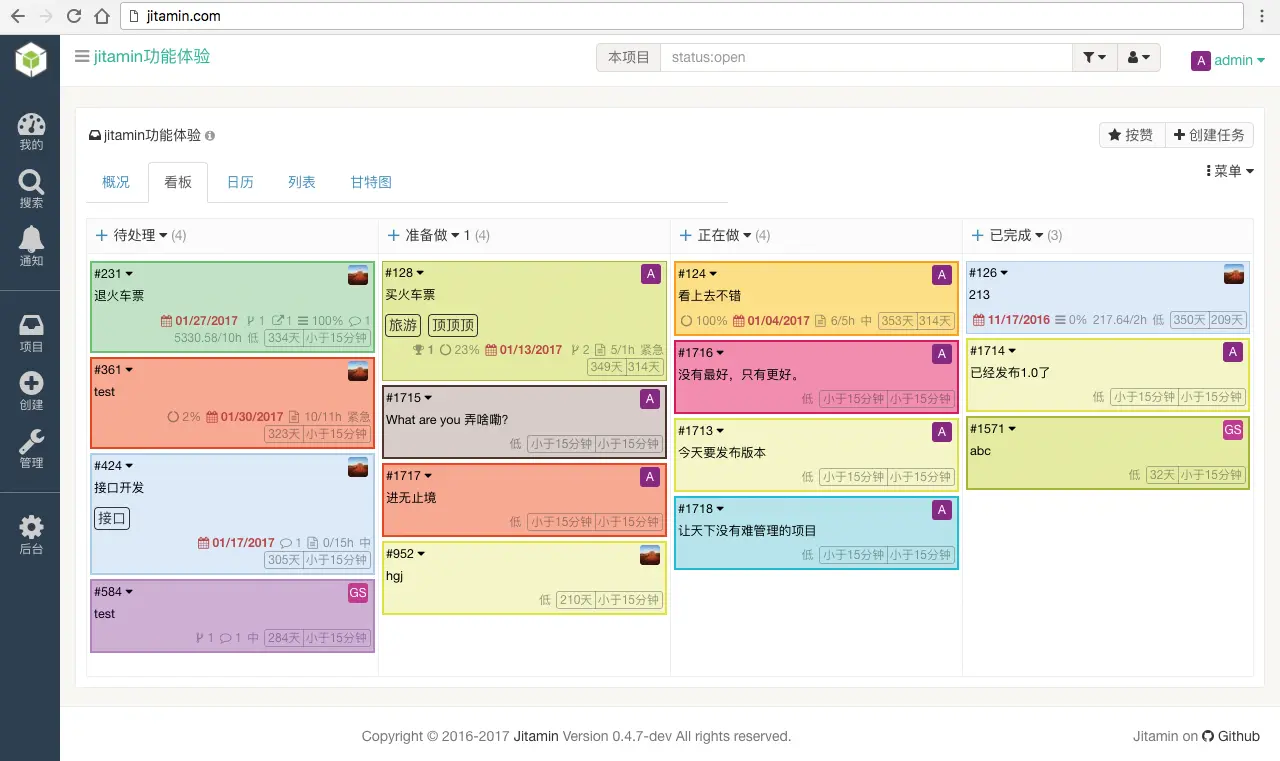The height and width of the screenshot is (761, 1280).
Task: Click the avatar photo on task #231
Action: click(x=358, y=275)
